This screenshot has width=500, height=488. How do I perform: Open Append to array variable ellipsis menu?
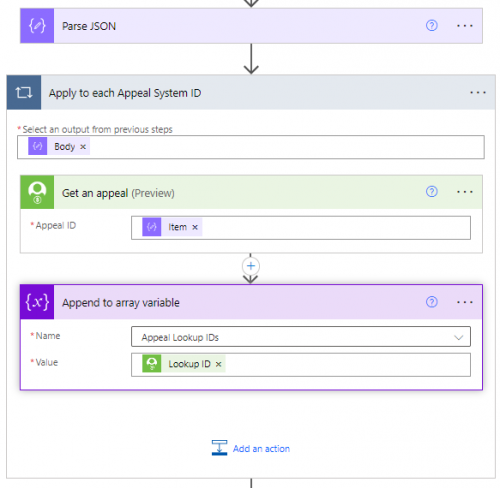click(465, 302)
